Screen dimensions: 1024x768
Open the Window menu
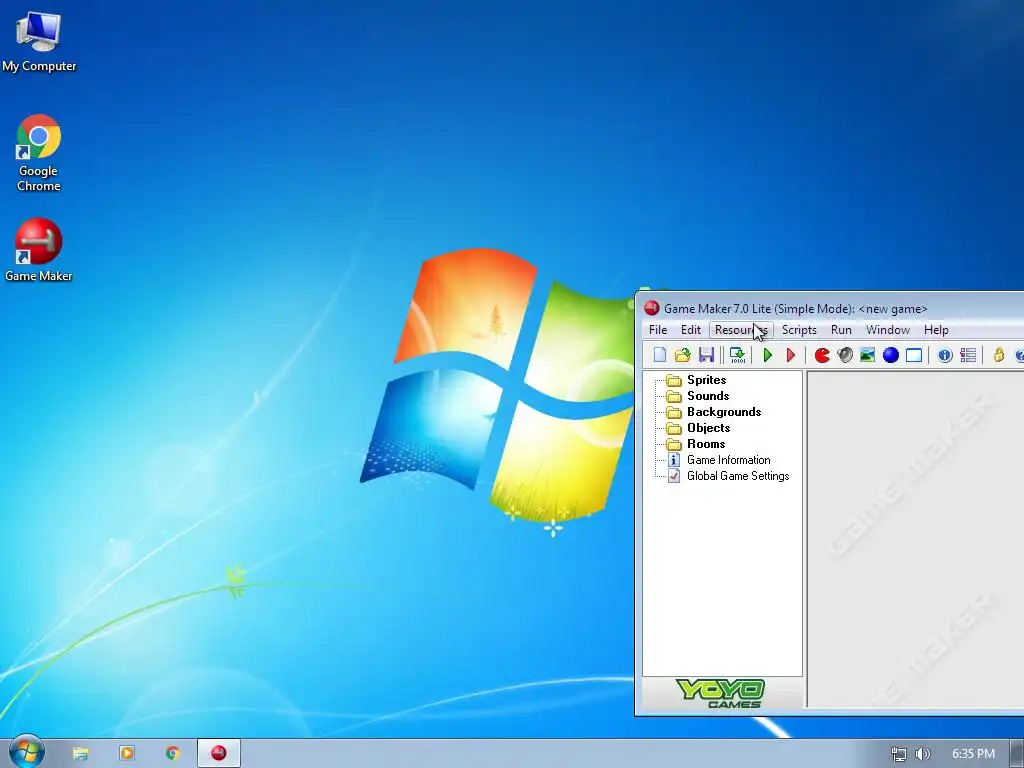(x=888, y=330)
